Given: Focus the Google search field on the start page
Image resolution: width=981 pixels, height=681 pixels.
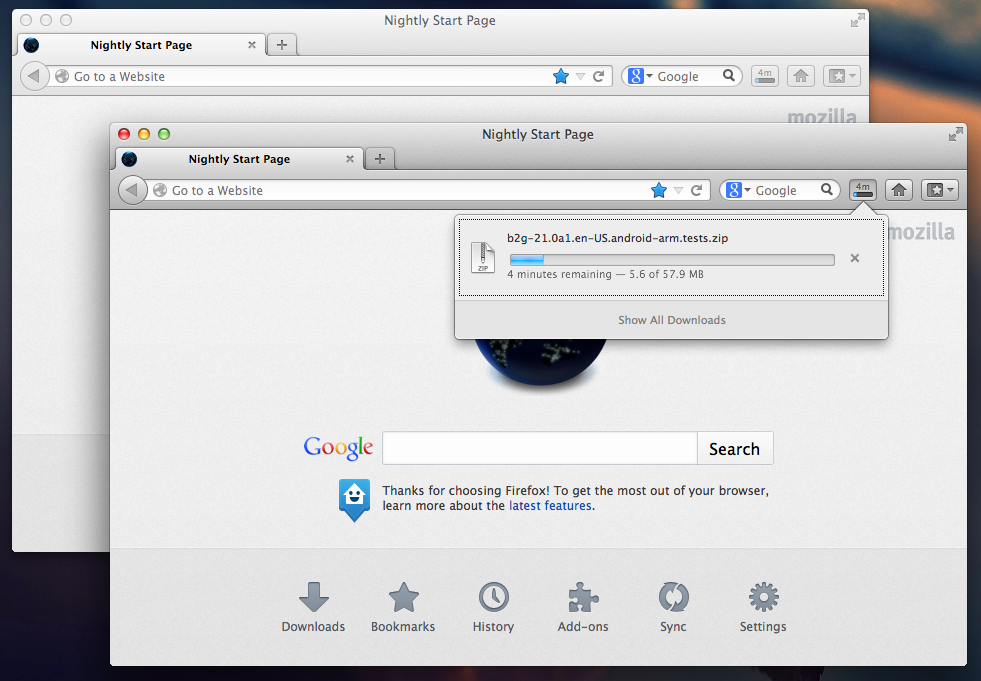Looking at the screenshot, I should pos(540,448).
